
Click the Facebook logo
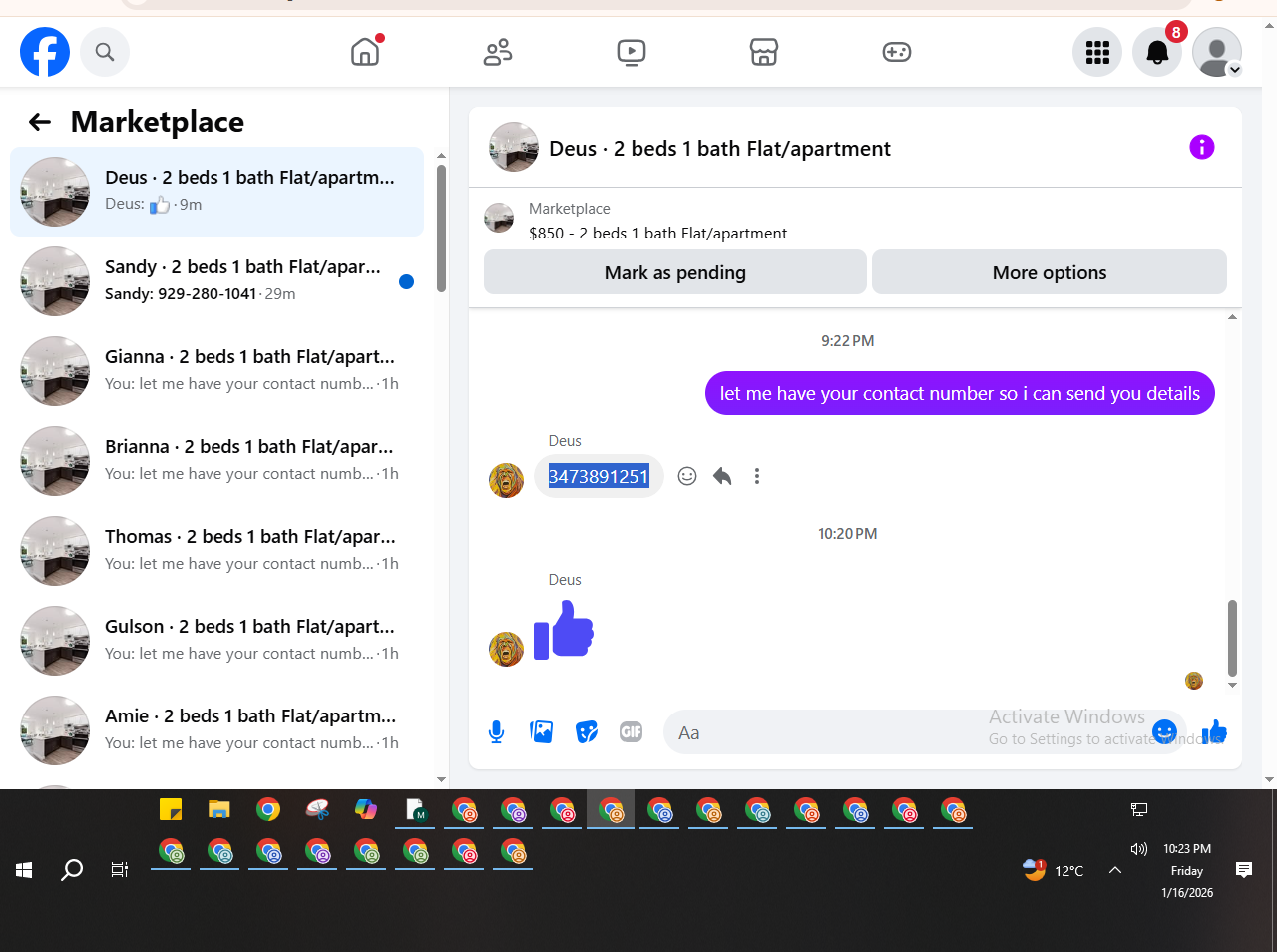[45, 52]
